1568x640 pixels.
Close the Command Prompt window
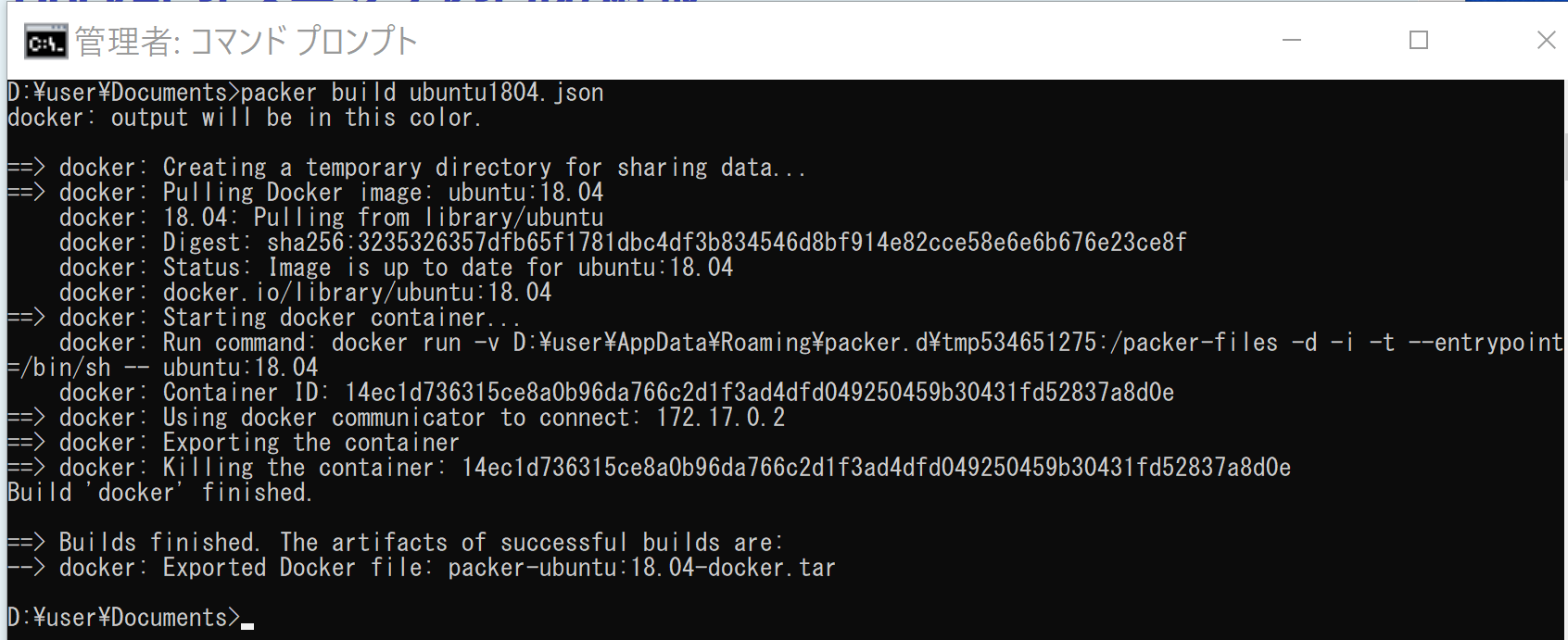click(x=1543, y=41)
